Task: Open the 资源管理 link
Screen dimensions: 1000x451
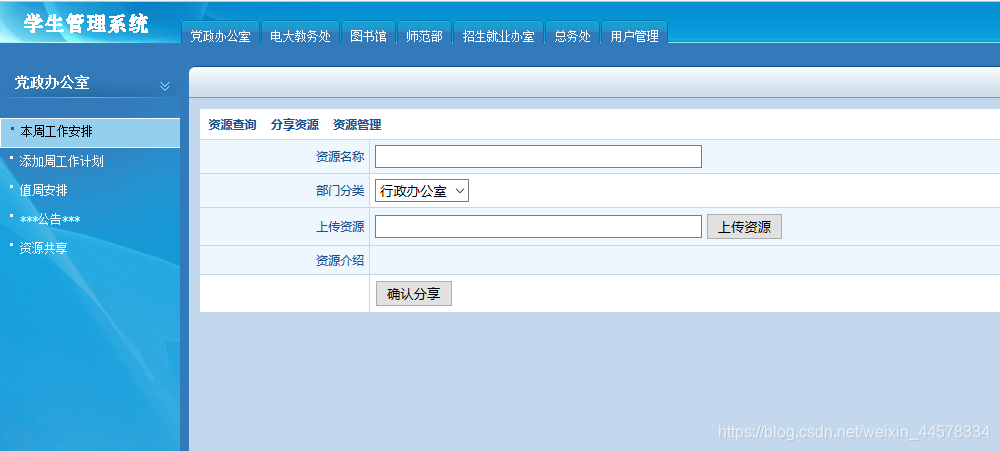Action: click(x=357, y=125)
